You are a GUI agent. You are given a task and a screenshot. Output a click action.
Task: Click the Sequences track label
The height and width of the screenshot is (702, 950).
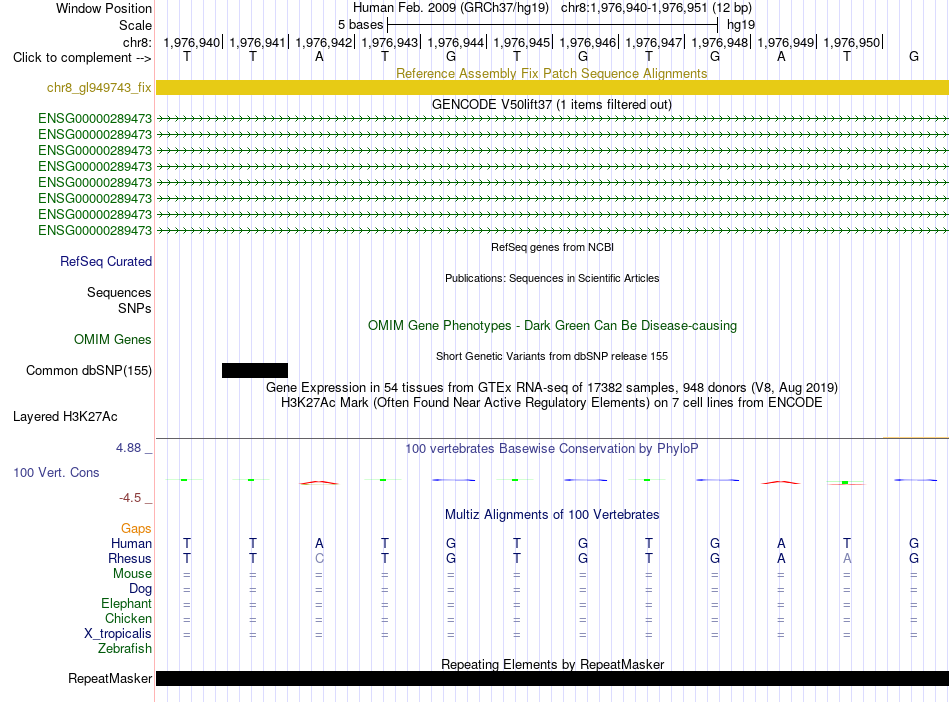tap(119, 292)
